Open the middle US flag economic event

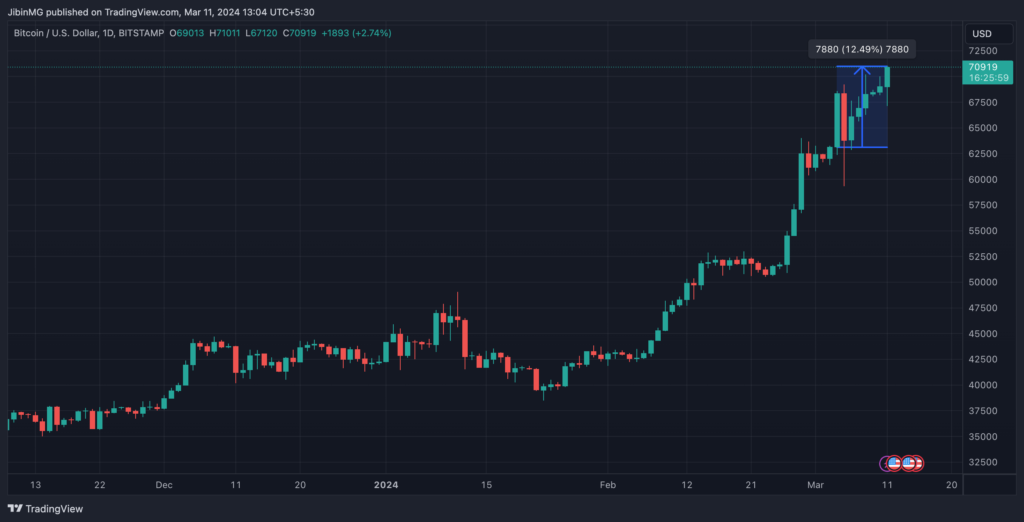[x=907, y=463]
